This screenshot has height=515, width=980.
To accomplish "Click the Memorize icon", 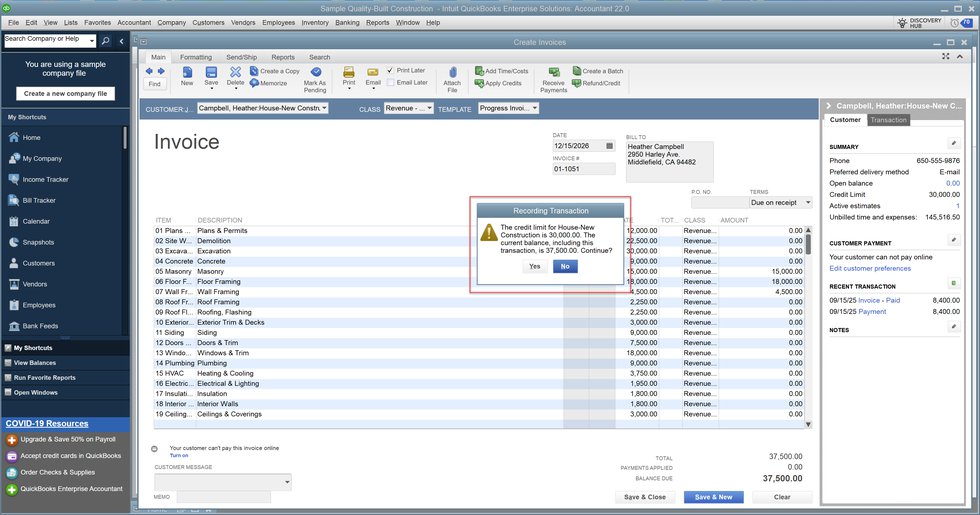I will pos(255,83).
